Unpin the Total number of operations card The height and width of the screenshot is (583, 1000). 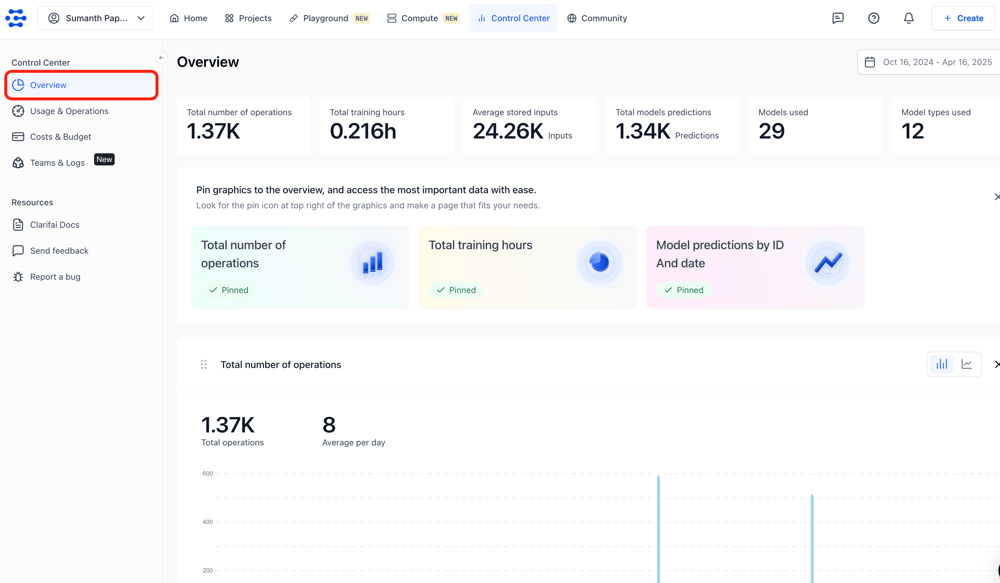pyautogui.click(x=229, y=290)
